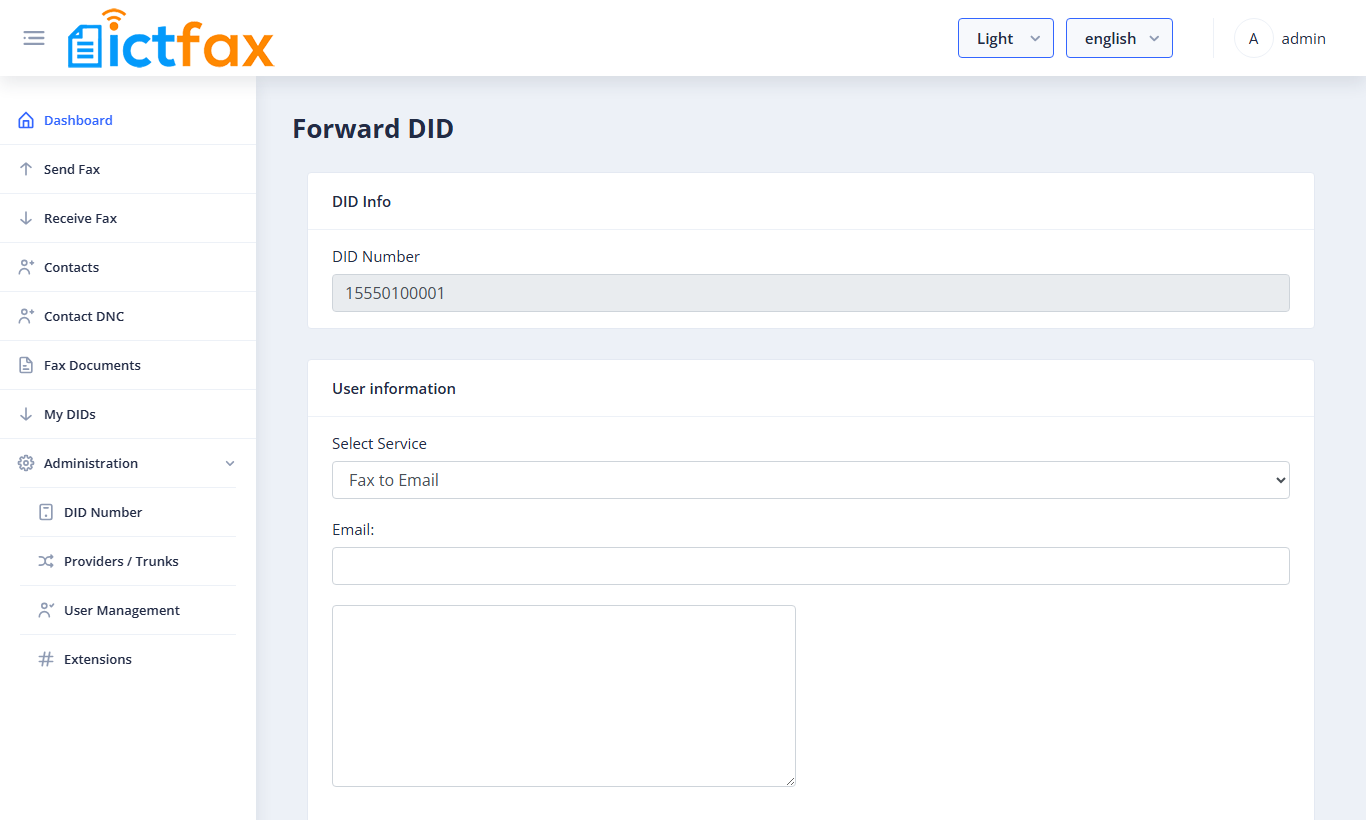
Task: Toggle the hamburger sidebar menu icon
Action: tap(34, 38)
